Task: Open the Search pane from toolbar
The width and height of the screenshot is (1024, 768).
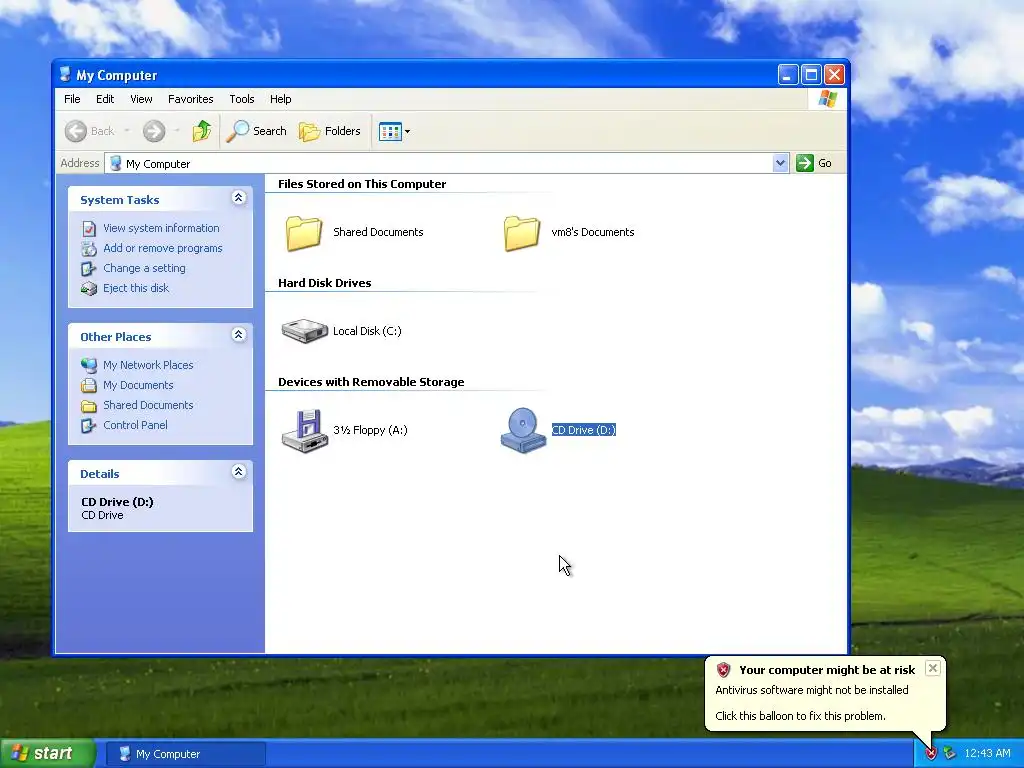Action: (257, 131)
